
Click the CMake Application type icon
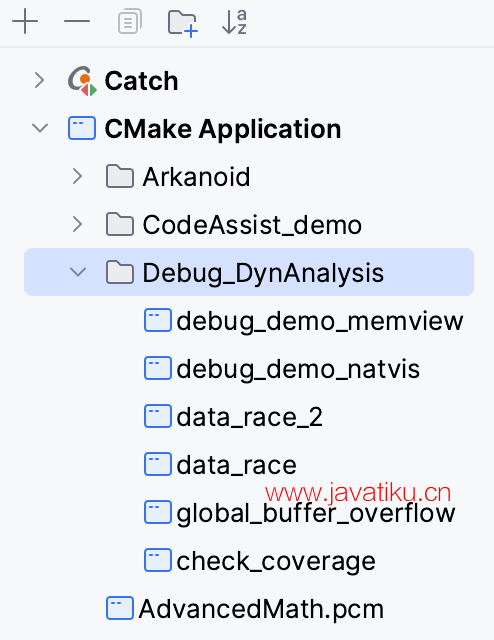pos(82,129)
